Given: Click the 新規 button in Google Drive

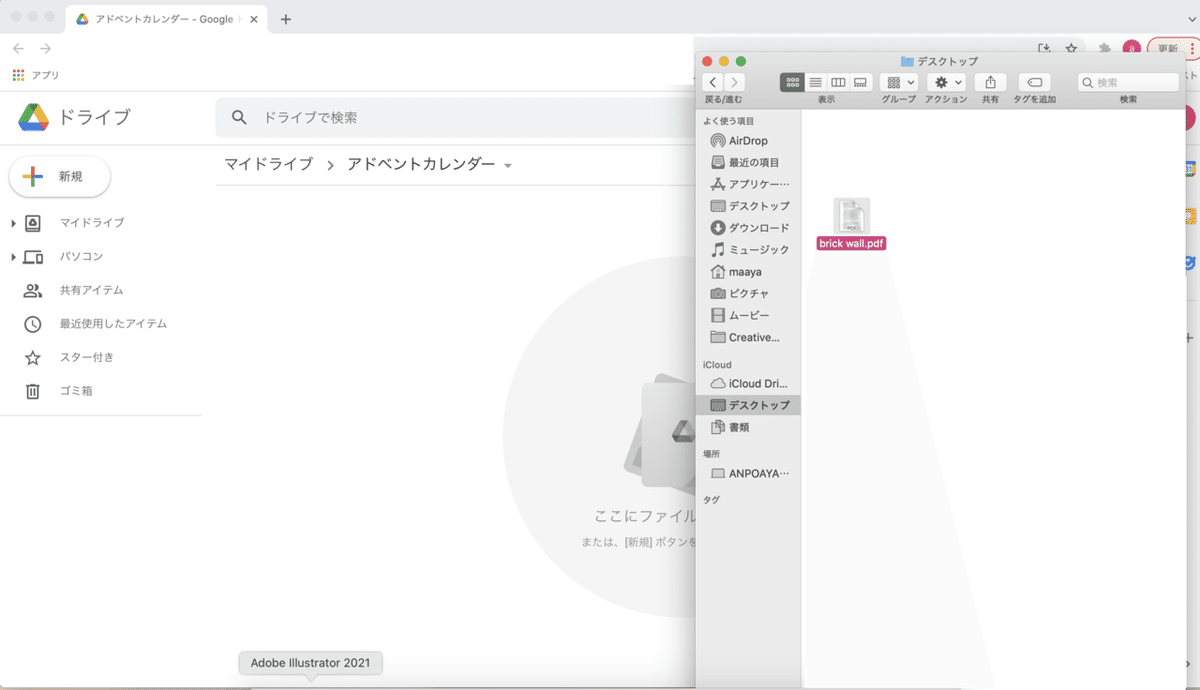Looking at the screenshot, I should (x=59, y=176).
